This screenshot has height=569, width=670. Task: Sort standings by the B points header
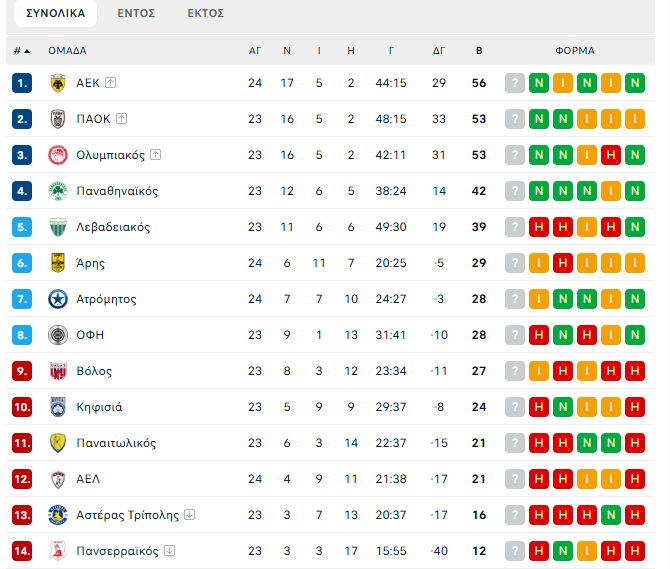pyautogui.click(x=479, y=50)
